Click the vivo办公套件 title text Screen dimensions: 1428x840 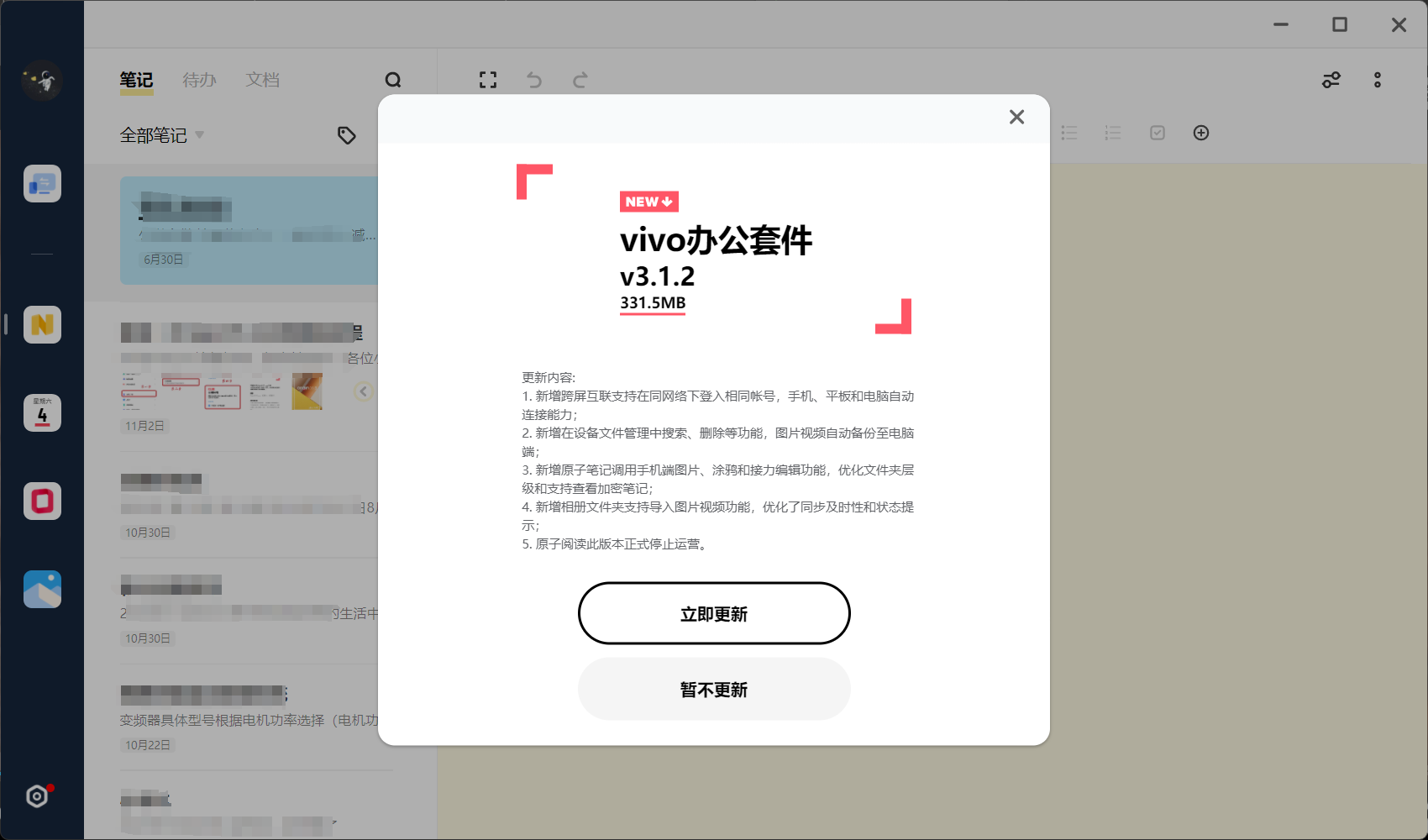tap(716, 240)
